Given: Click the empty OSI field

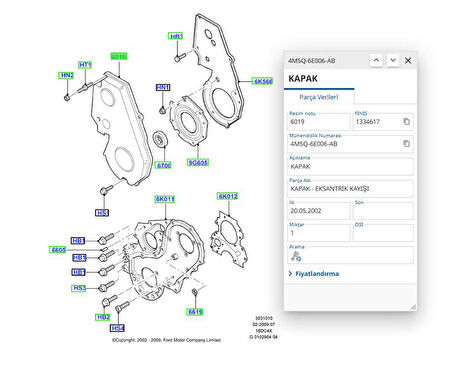Looking at the screenshot, I should click(383, 233).
